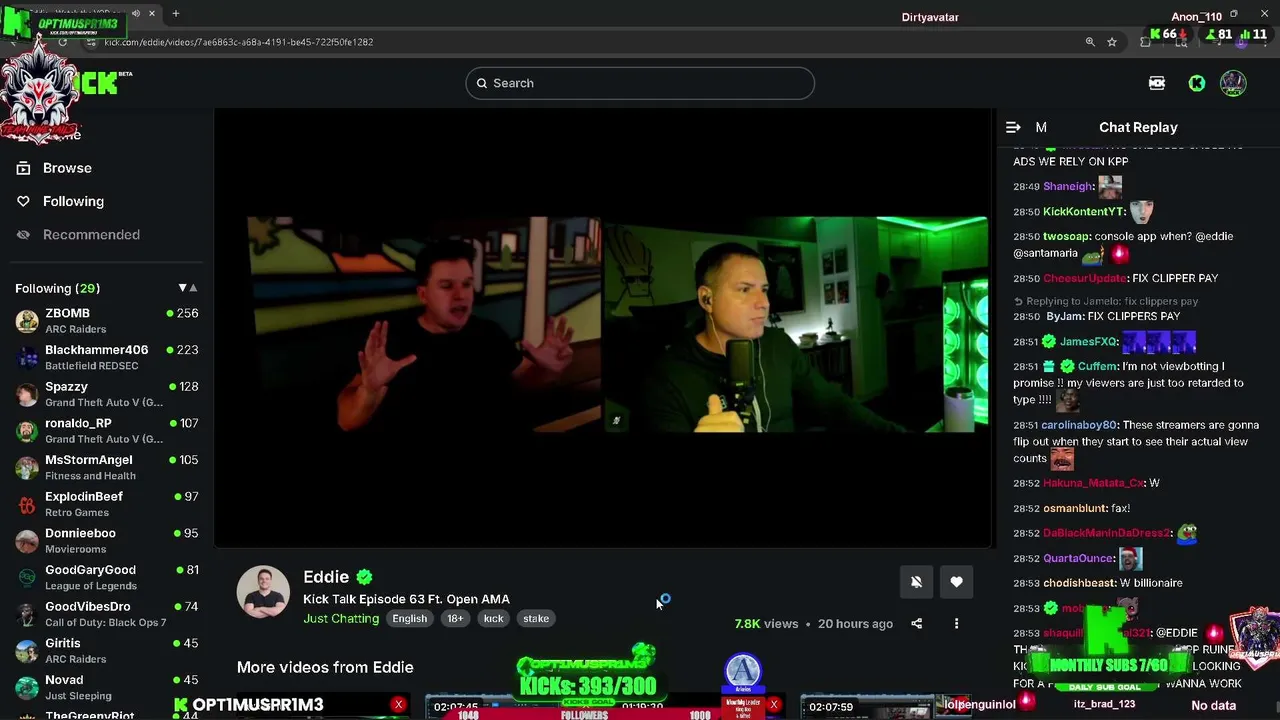
Task: Open a new browser tab
Action: (175, 14)
